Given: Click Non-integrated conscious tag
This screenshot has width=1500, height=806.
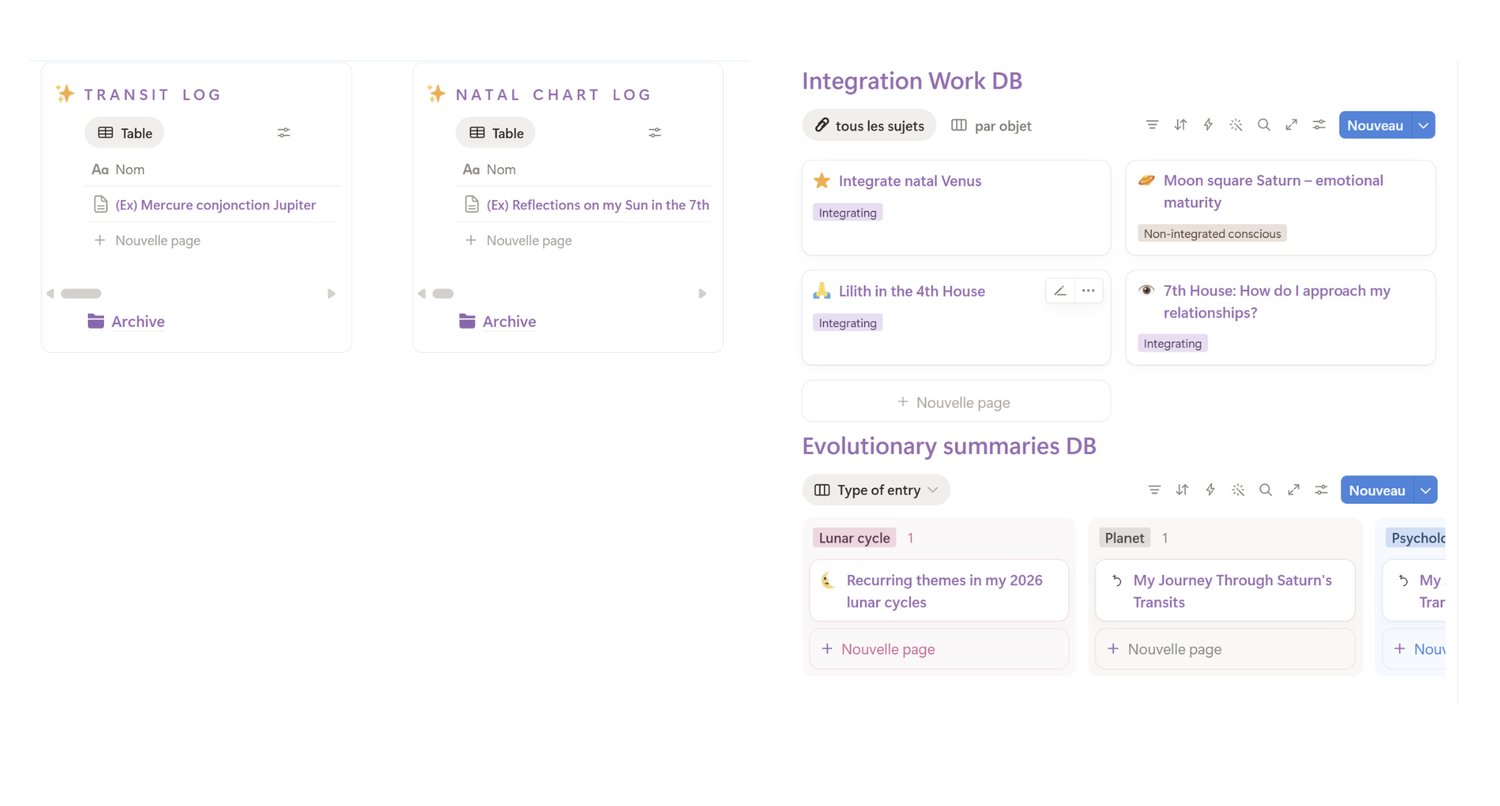Looking at the screenshot, I should coord(1212,233).
